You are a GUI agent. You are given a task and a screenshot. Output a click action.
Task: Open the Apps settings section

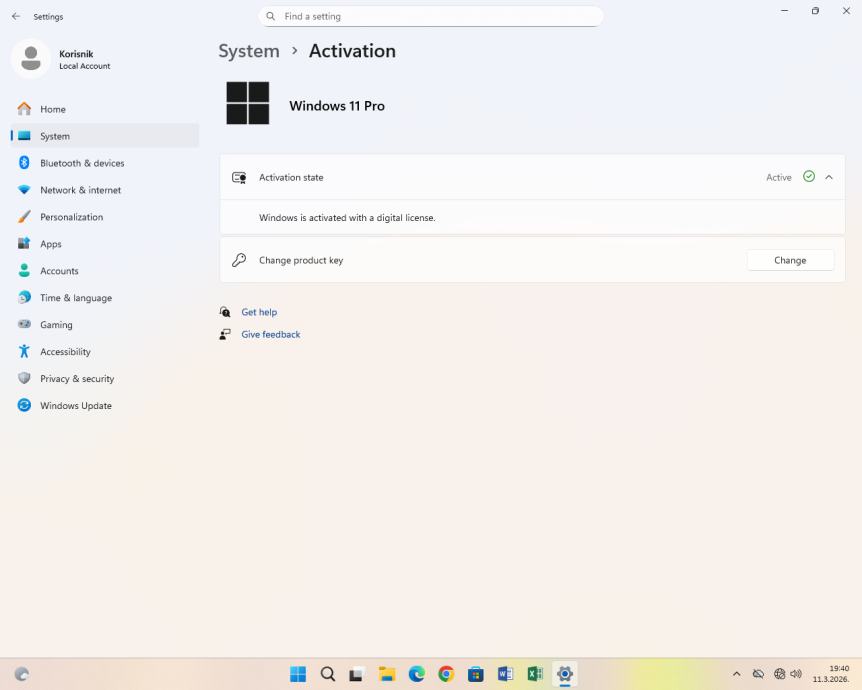point(104,244)
